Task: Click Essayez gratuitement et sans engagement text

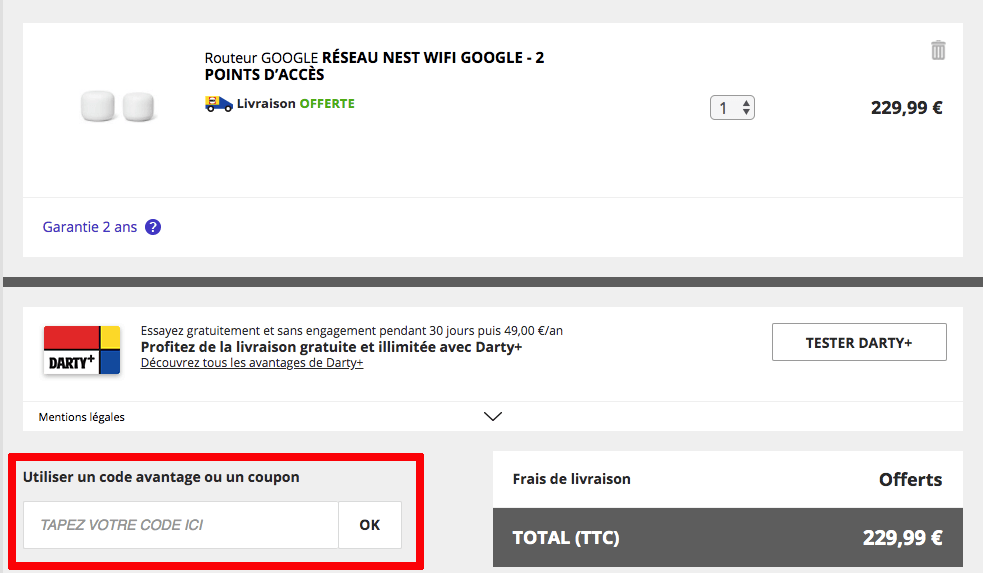Action: point(352,330)
